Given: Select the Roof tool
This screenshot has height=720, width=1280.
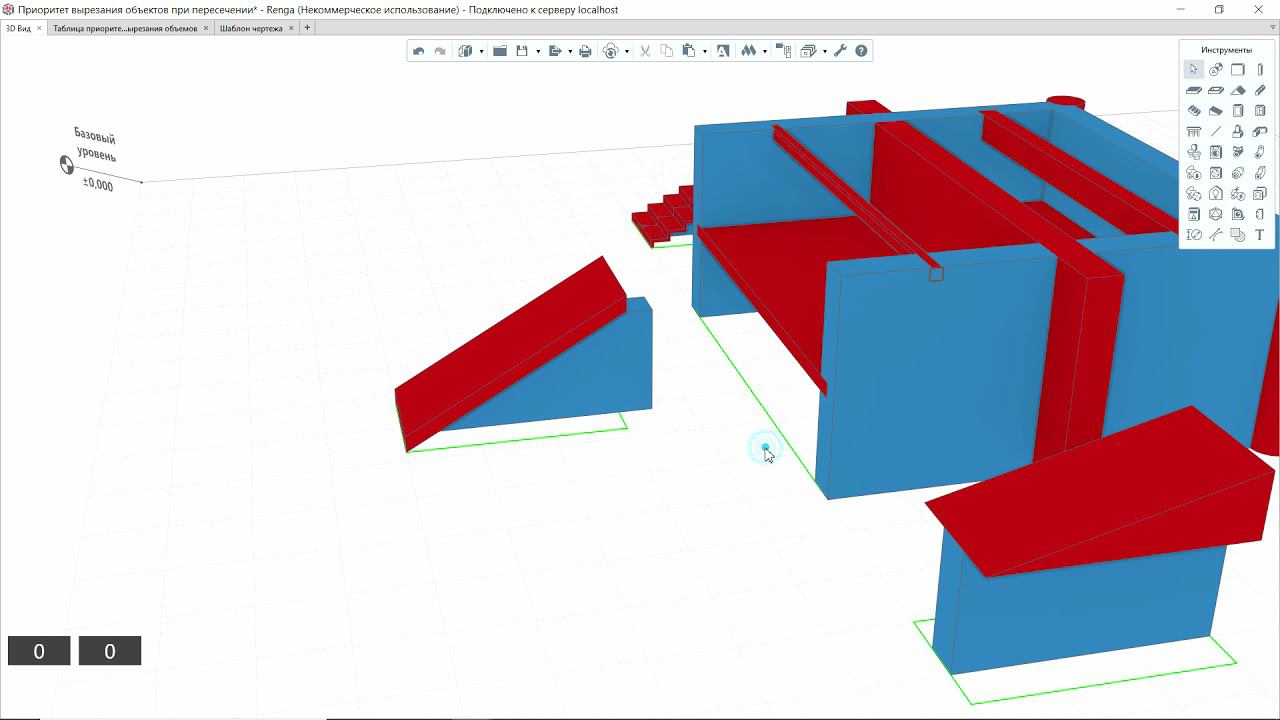Looking at the screenshot, I should [x=1238, y=91].
